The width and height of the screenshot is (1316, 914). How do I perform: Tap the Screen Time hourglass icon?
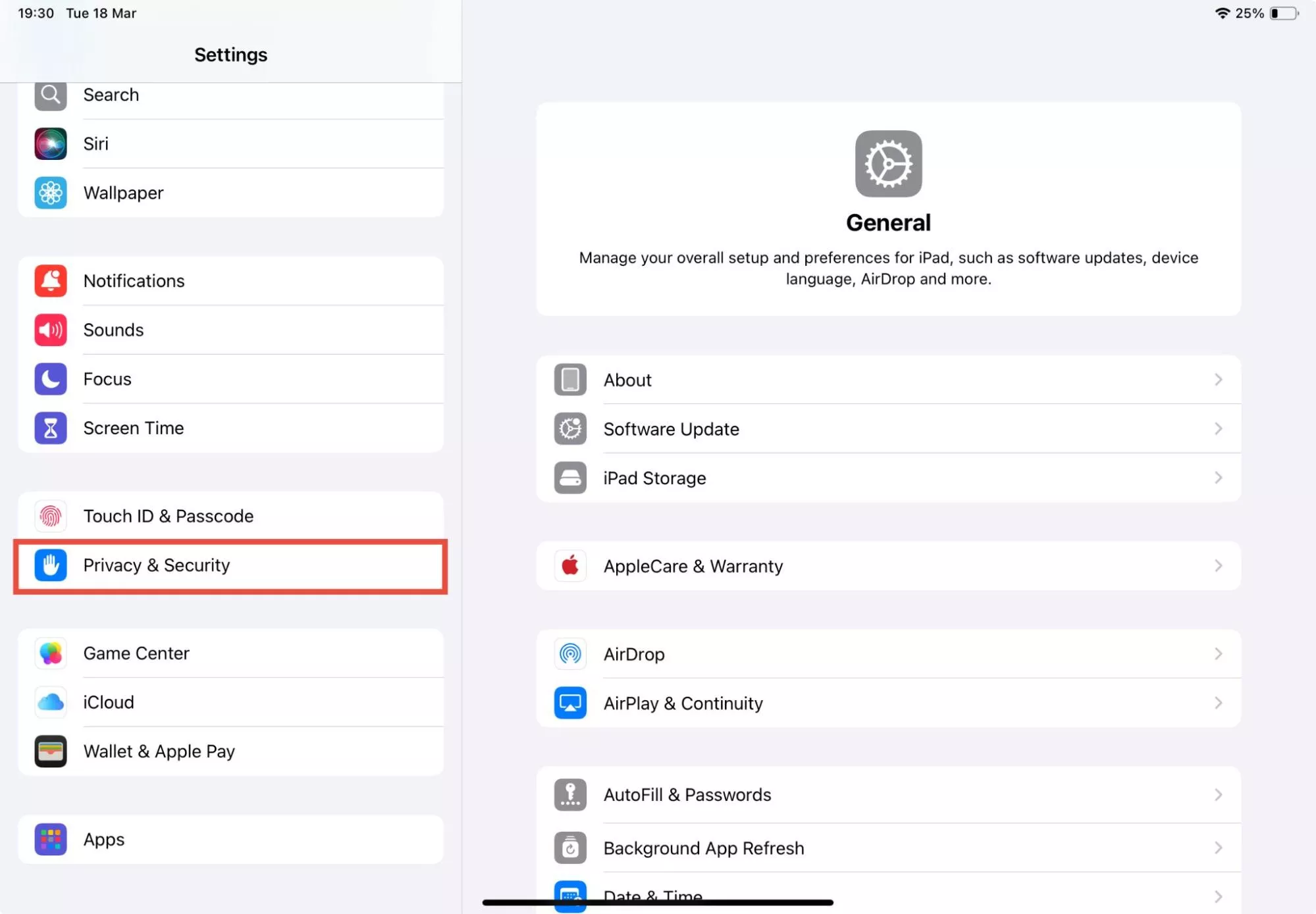[51, 428]
